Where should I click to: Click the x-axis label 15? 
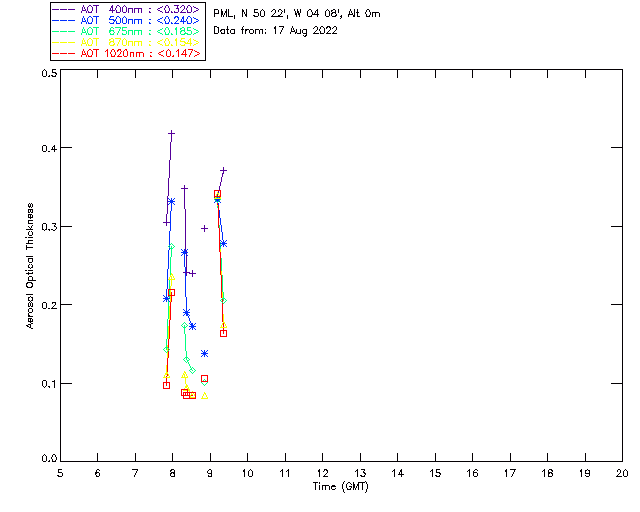(435, 473)
